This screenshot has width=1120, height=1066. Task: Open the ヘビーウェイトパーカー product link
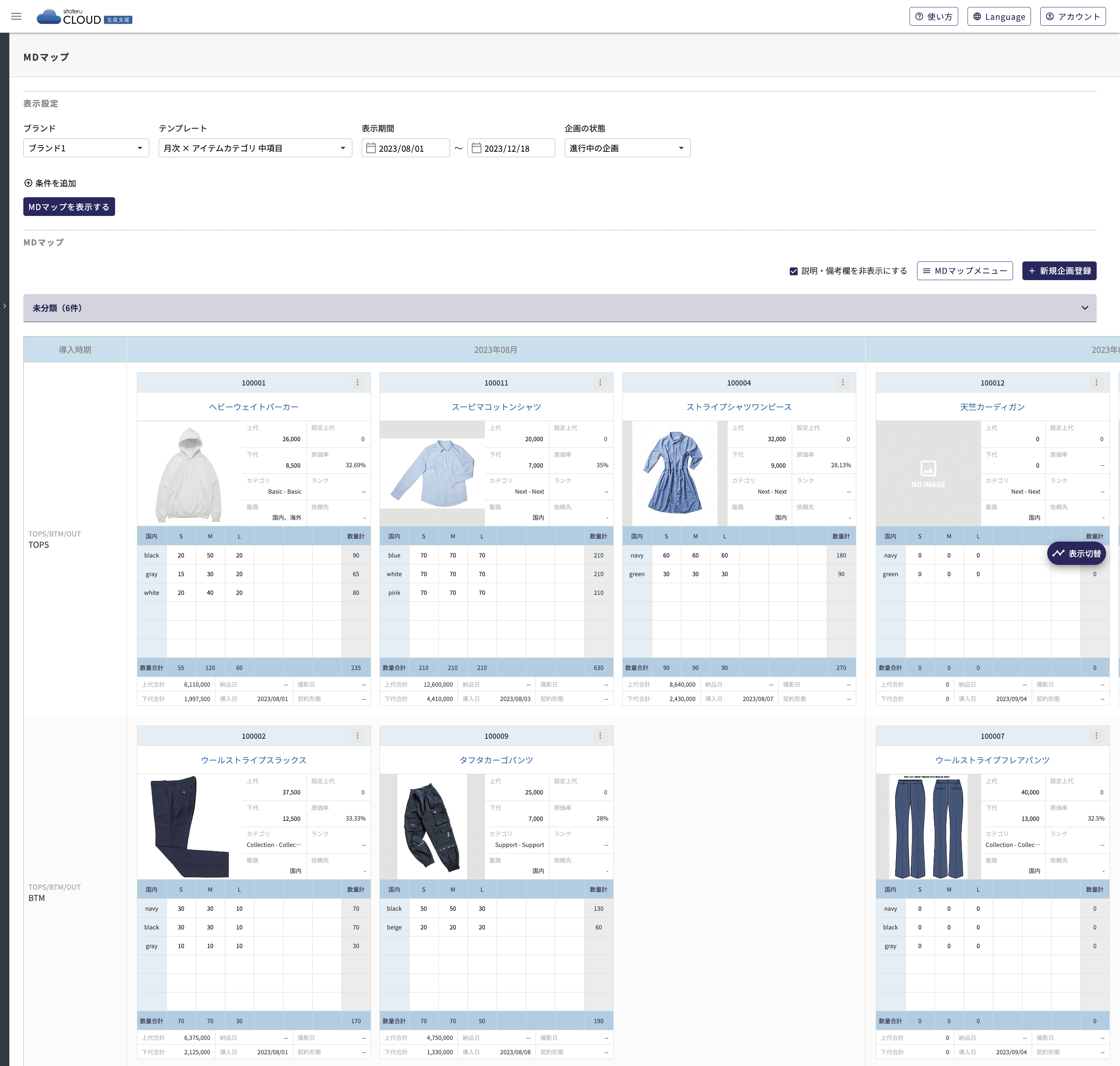click(253, 407)
